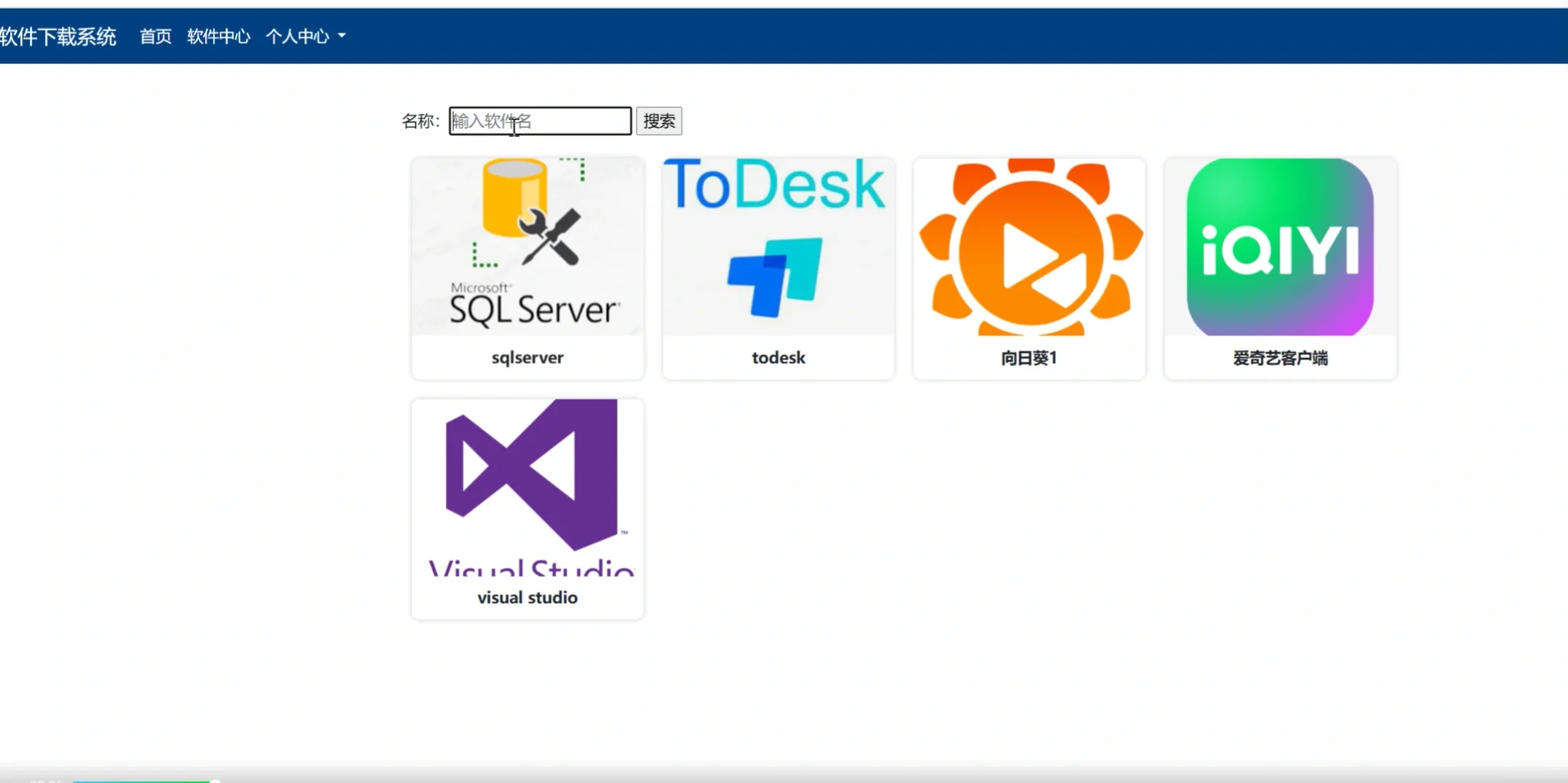Image resolution: width=1568 pixels, height=783 pixels.
Task: Click the 软件下载系统 site title
Action: [57, 36]
